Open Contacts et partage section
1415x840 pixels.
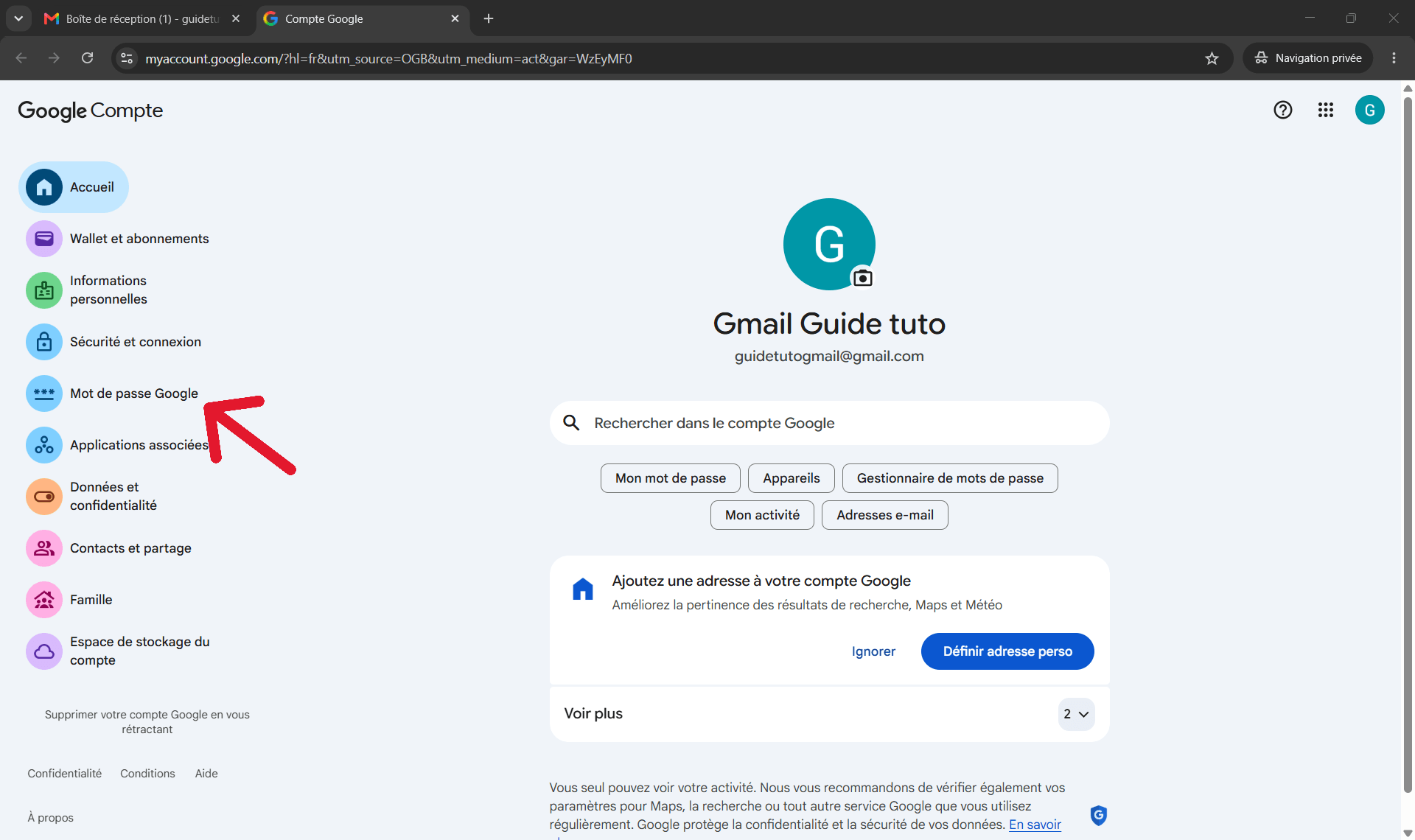(109, 548)
